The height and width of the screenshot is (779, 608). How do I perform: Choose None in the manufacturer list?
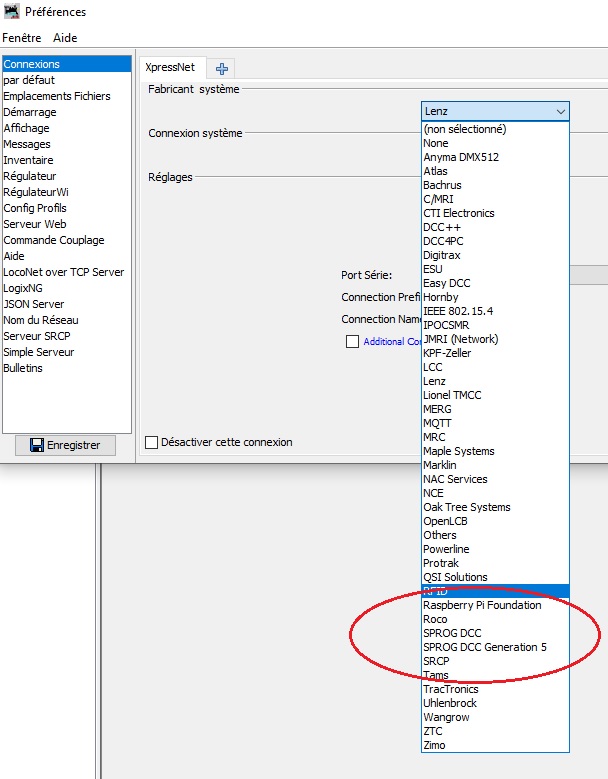pyautogui.click(x=495, y=143)
